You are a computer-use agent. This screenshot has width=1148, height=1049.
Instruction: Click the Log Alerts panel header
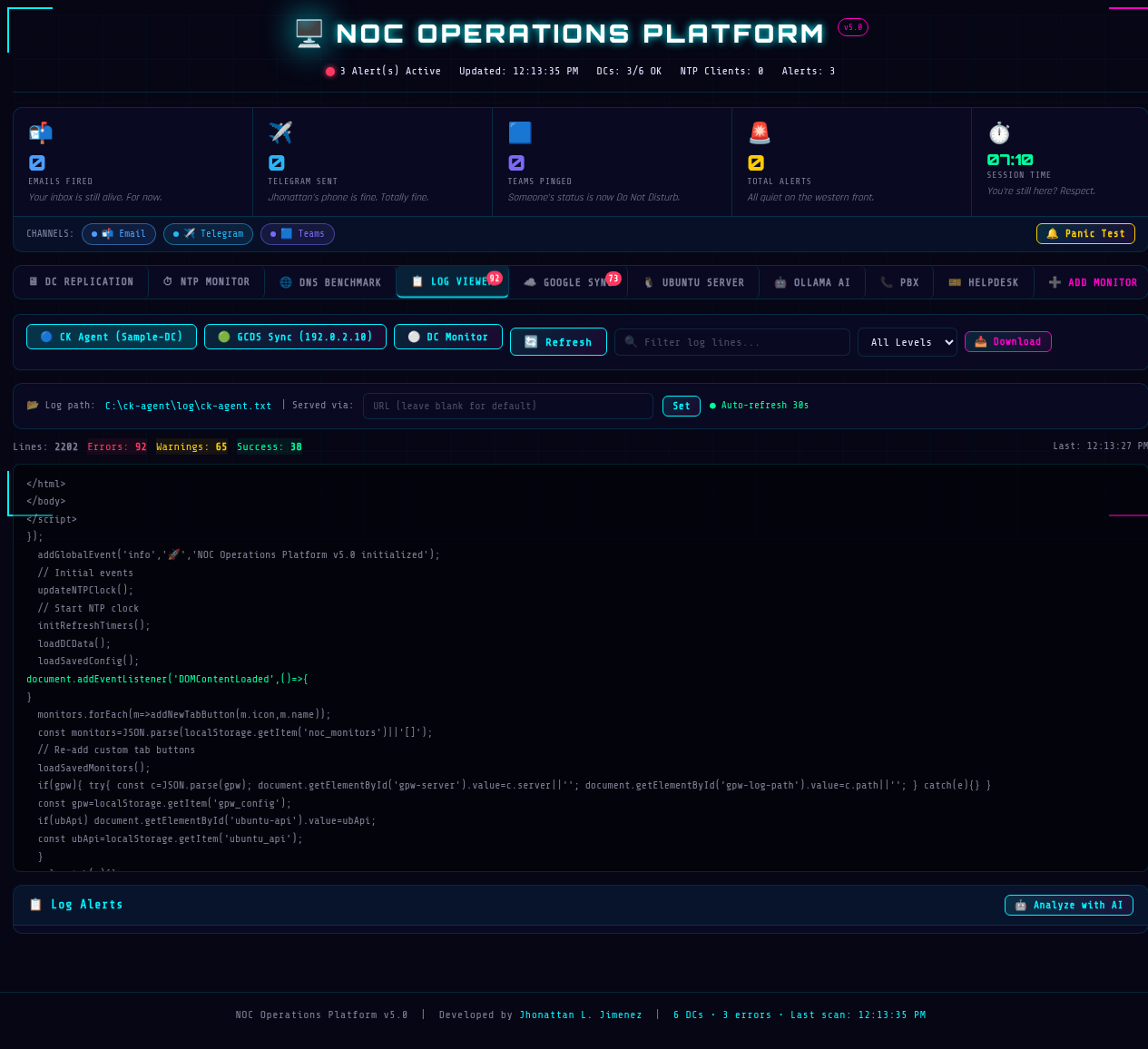581,905
